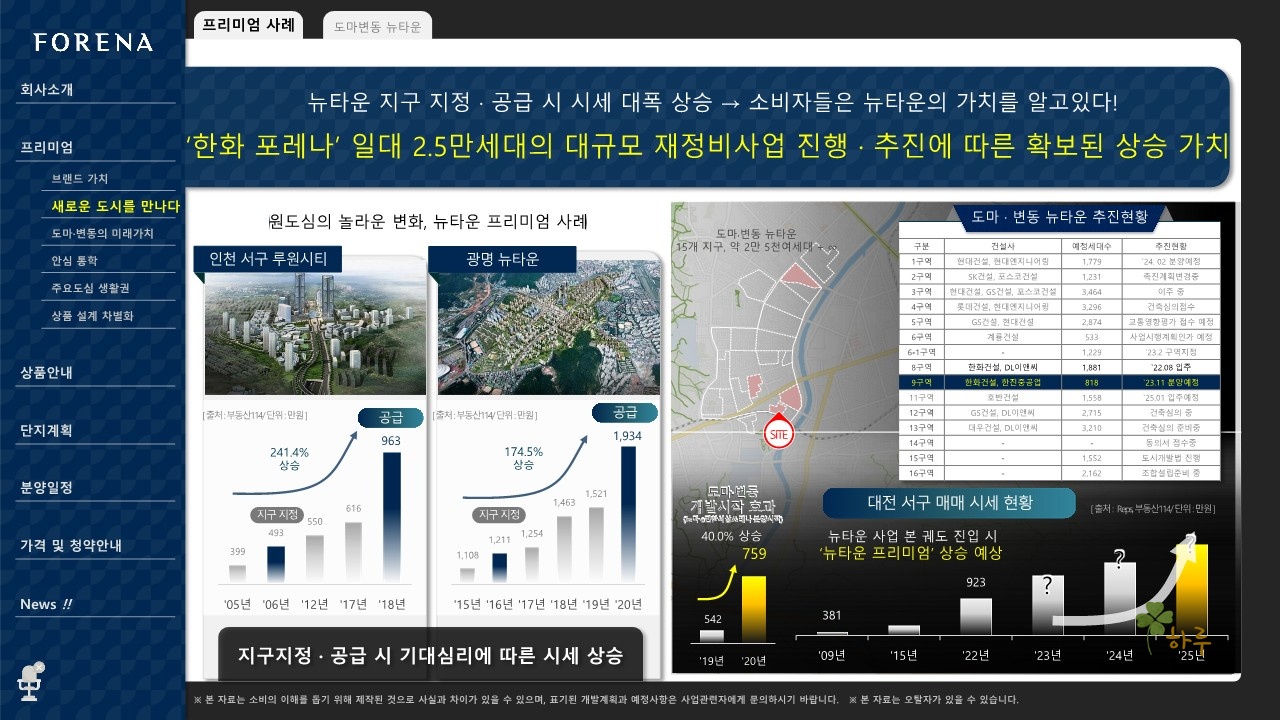Open 가격 및 청약안내 menu
This screenshot has height=720, width=1280.
click(x=71, y=545)
